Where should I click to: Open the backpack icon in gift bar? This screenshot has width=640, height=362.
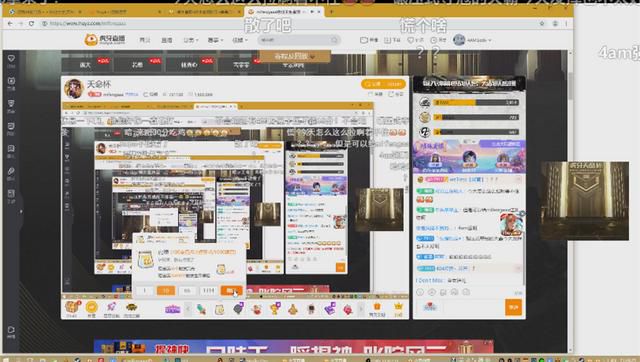(x=377, y=309)
